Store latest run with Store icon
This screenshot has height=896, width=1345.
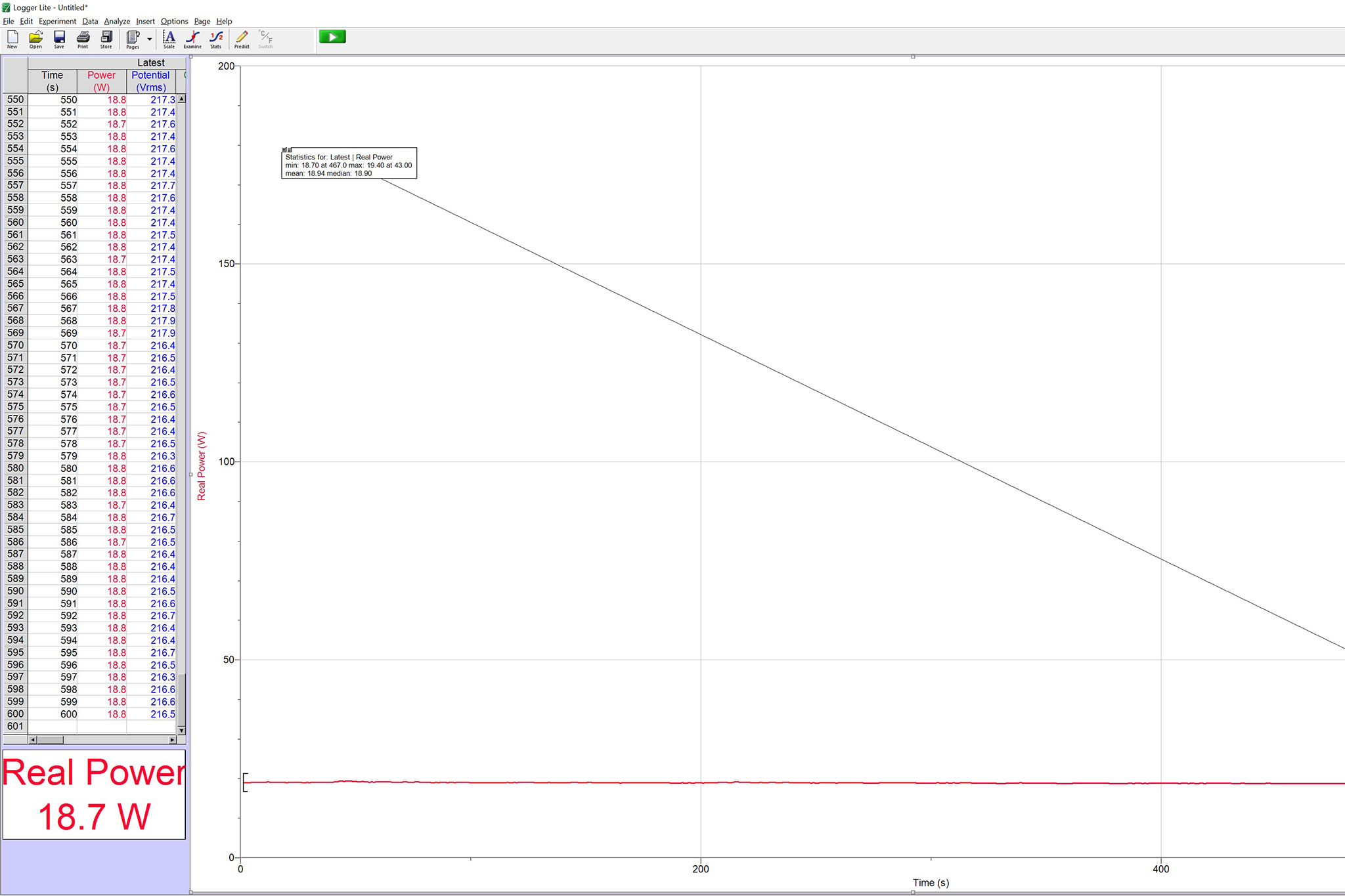point(106,39)
